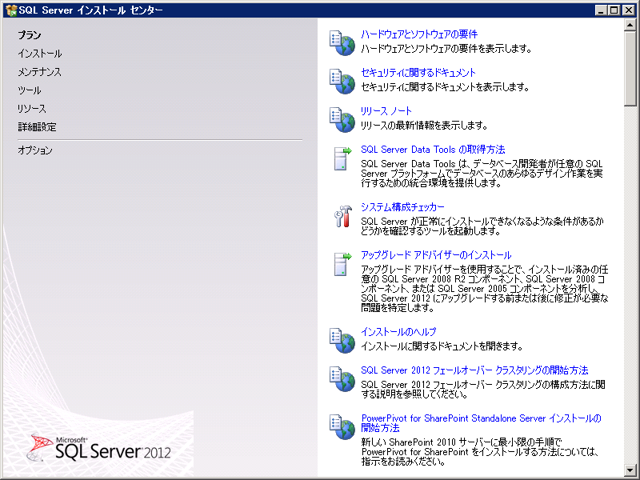Click the text リリースの最新情報を表示します。
This screenshot has height=480, width=640.
point(424,126)
